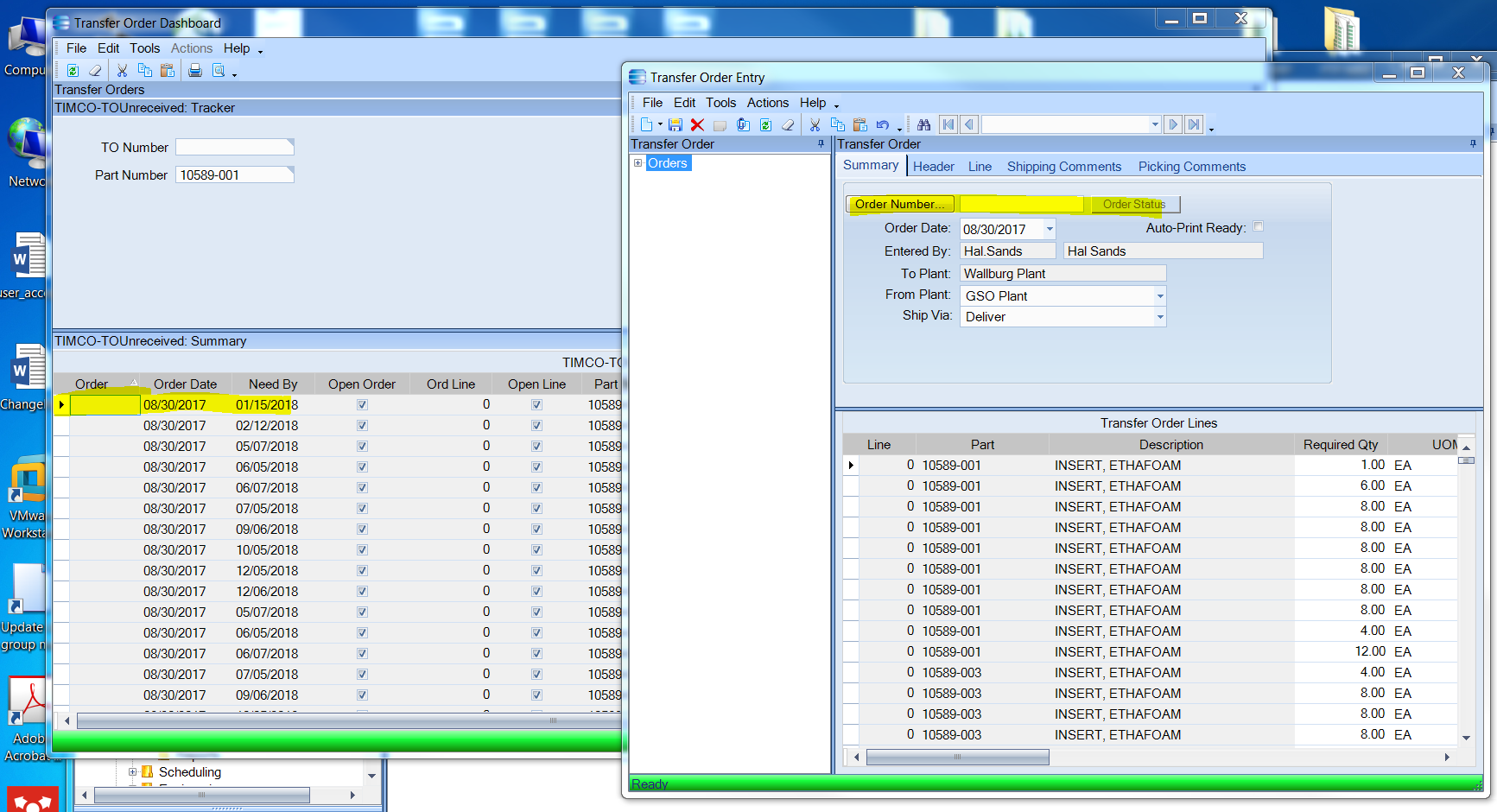
Task: Click the Save icon in Transfer Order Entry
Action: pyautogui.click(x=676, y=125)
